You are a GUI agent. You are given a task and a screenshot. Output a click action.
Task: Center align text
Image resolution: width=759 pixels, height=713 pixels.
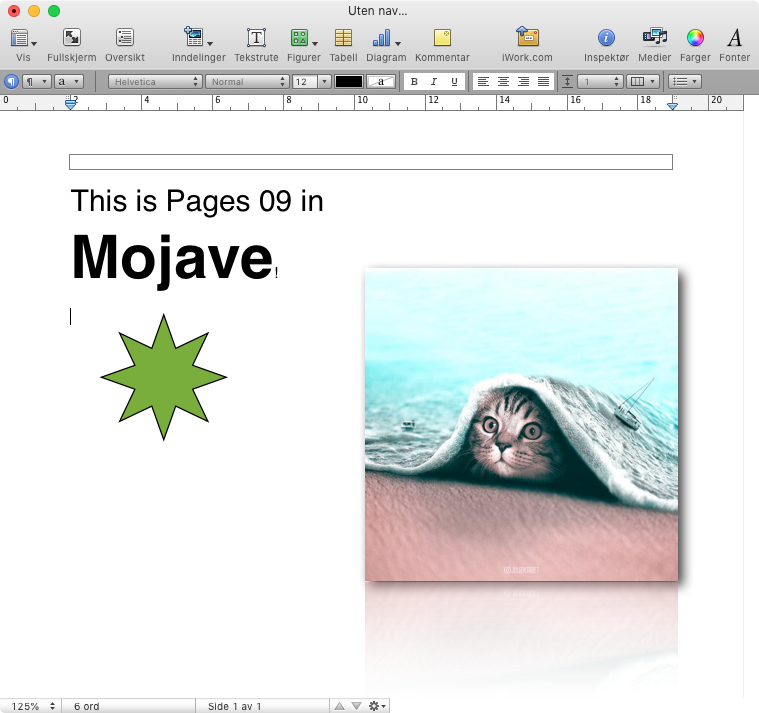pyautogui.click(x=503, y=82)
